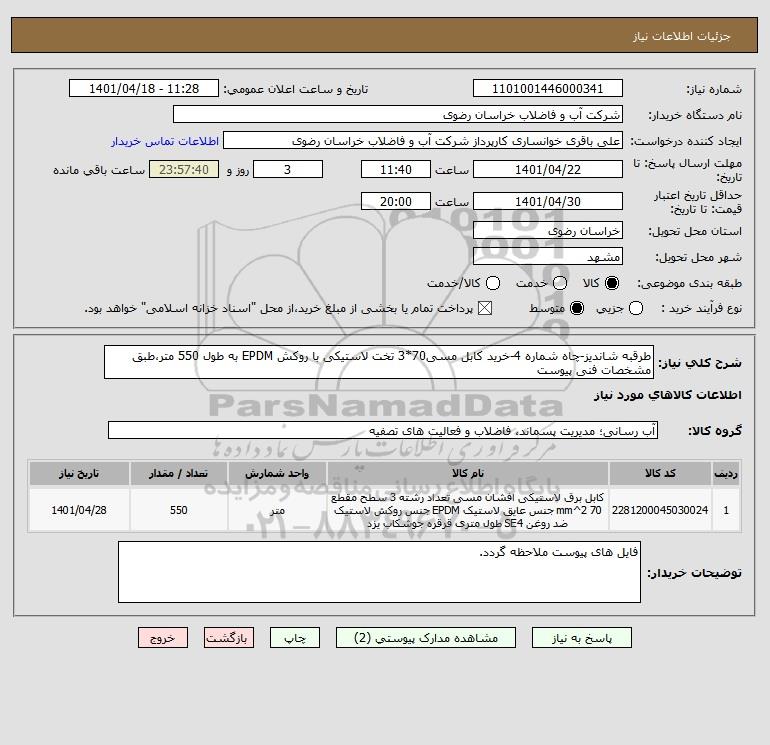The height and width of the screenshot is (745, 770).
Task: Click the نام کالا column header
Action: (468, 473)
